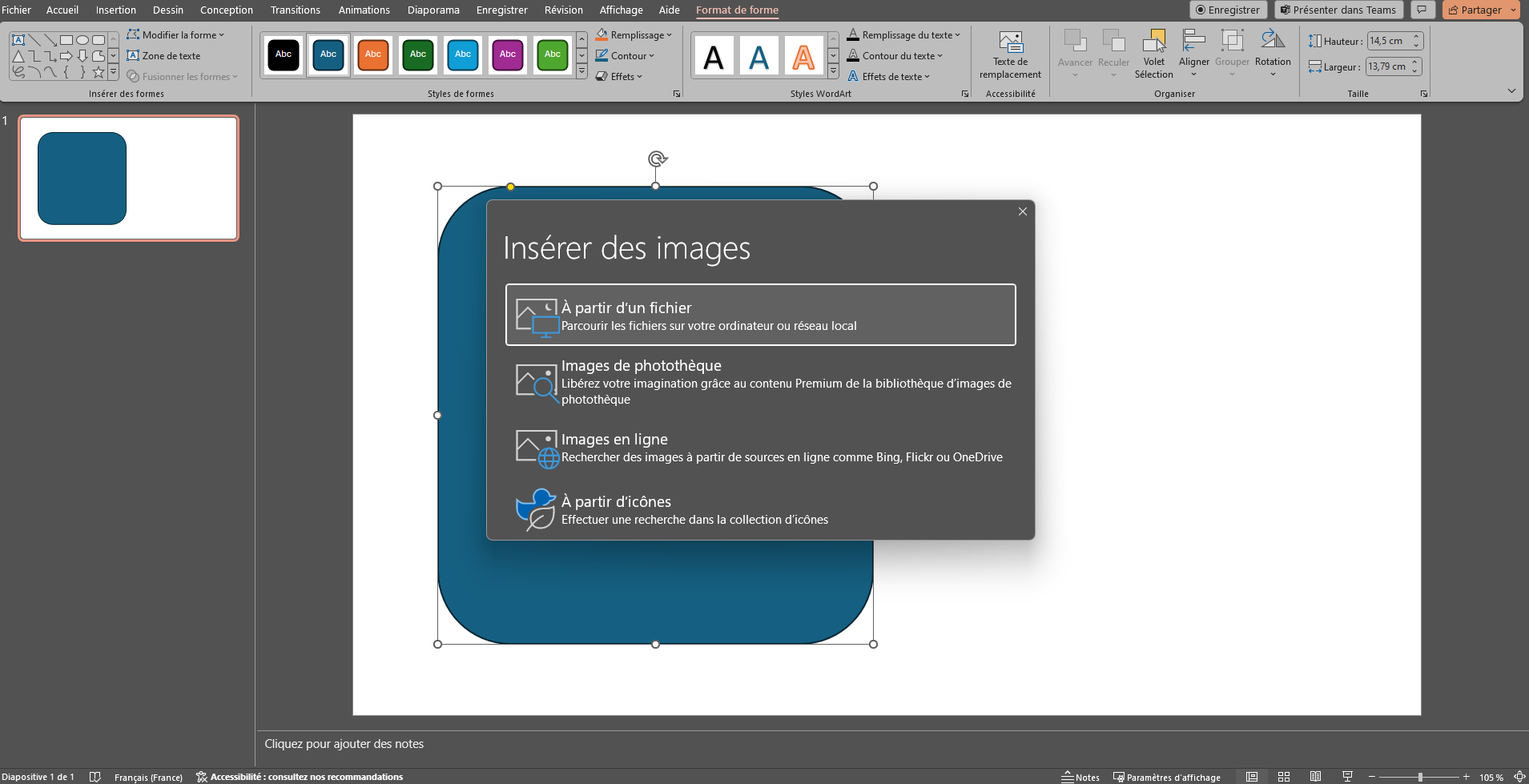Open Remplissage du texte dropdown
The height and width of the screenshot is (784, 1529).
(x=903, y=35)
